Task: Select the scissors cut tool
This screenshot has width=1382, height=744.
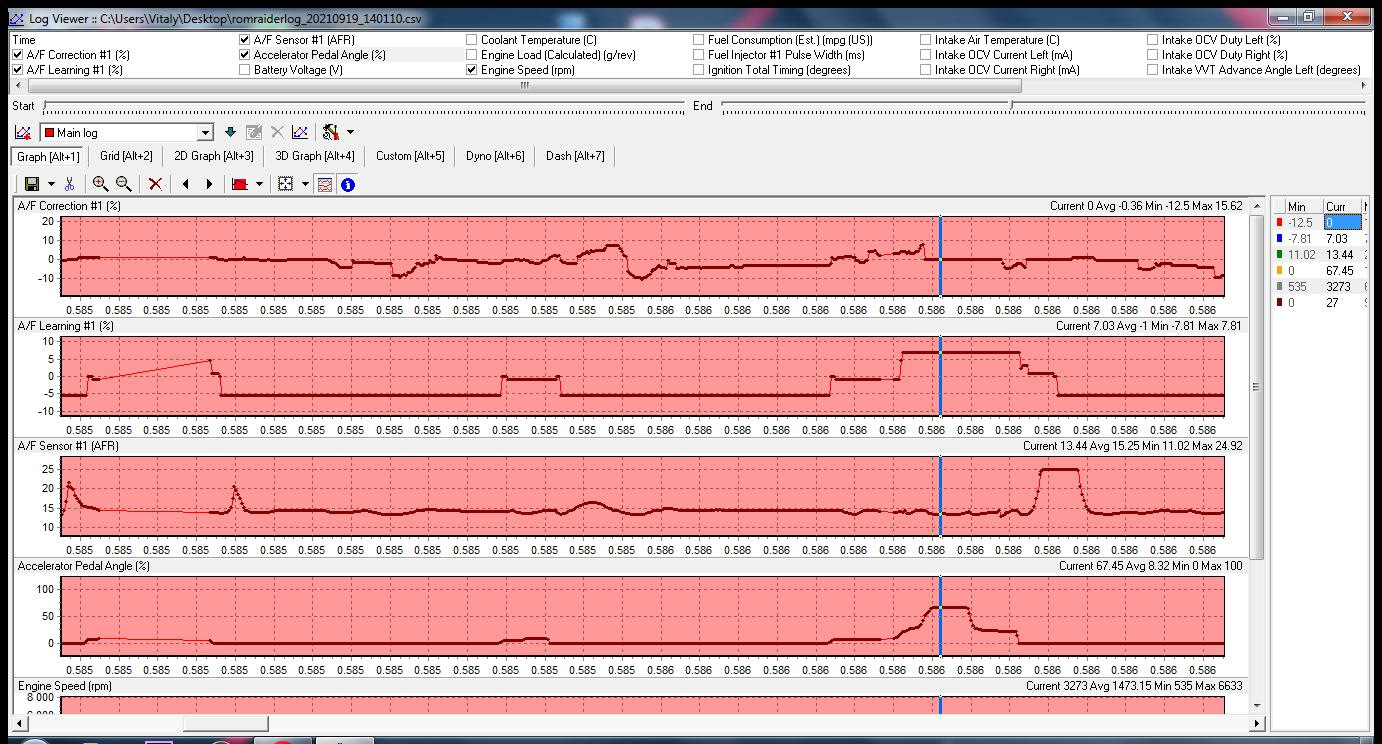Action: (x=69, y=184)
